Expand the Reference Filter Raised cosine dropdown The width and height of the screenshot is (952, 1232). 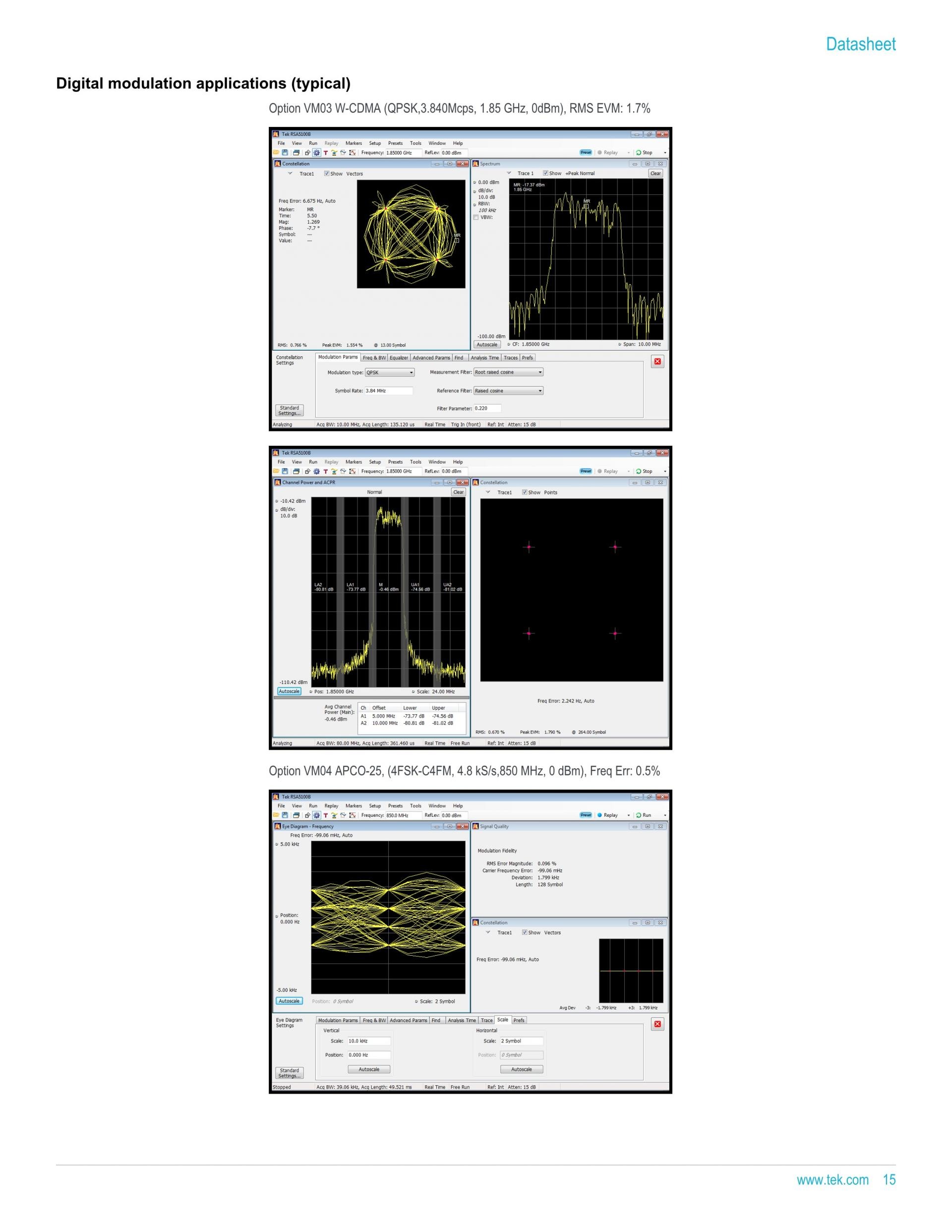coord(508,391)
